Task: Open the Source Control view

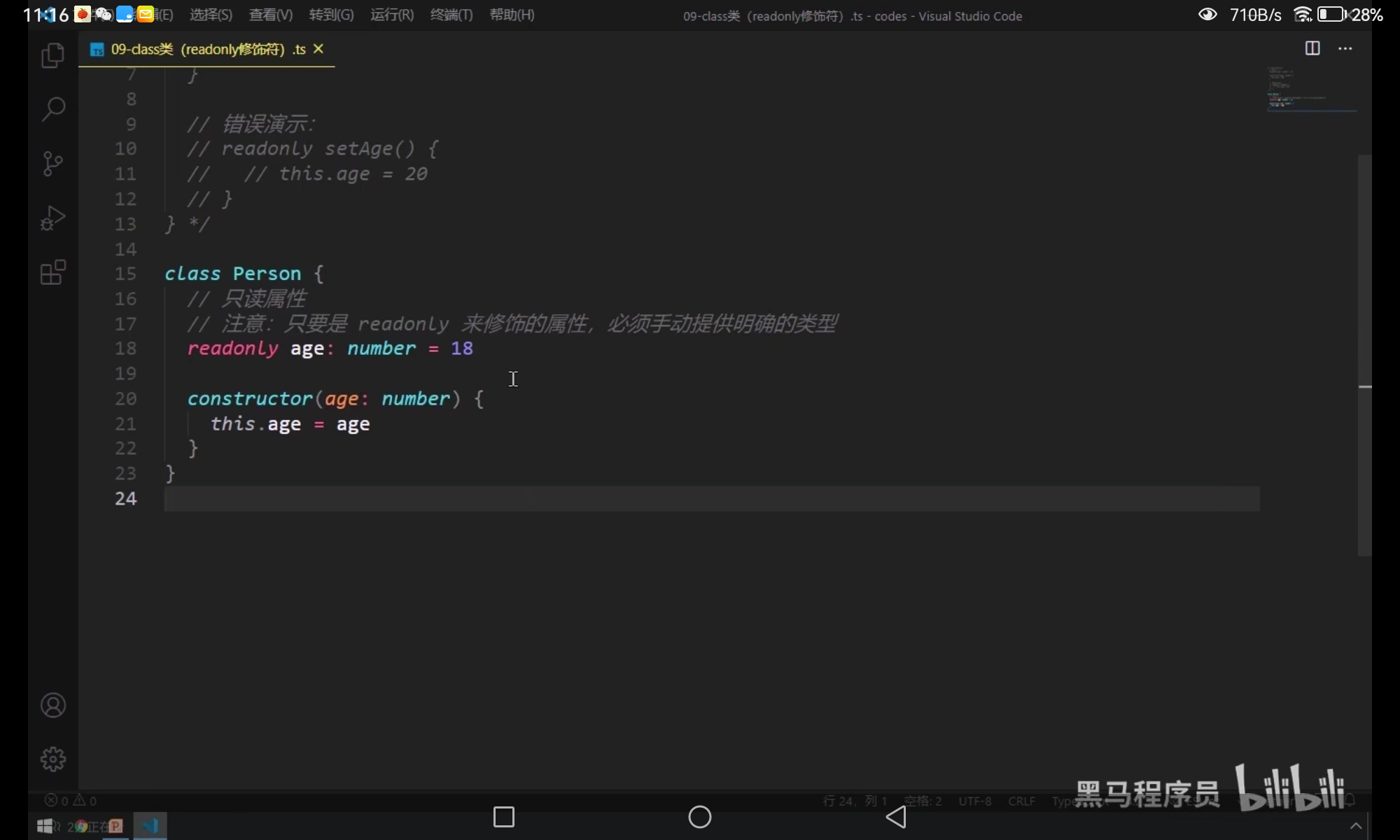Action: point(52,164)
